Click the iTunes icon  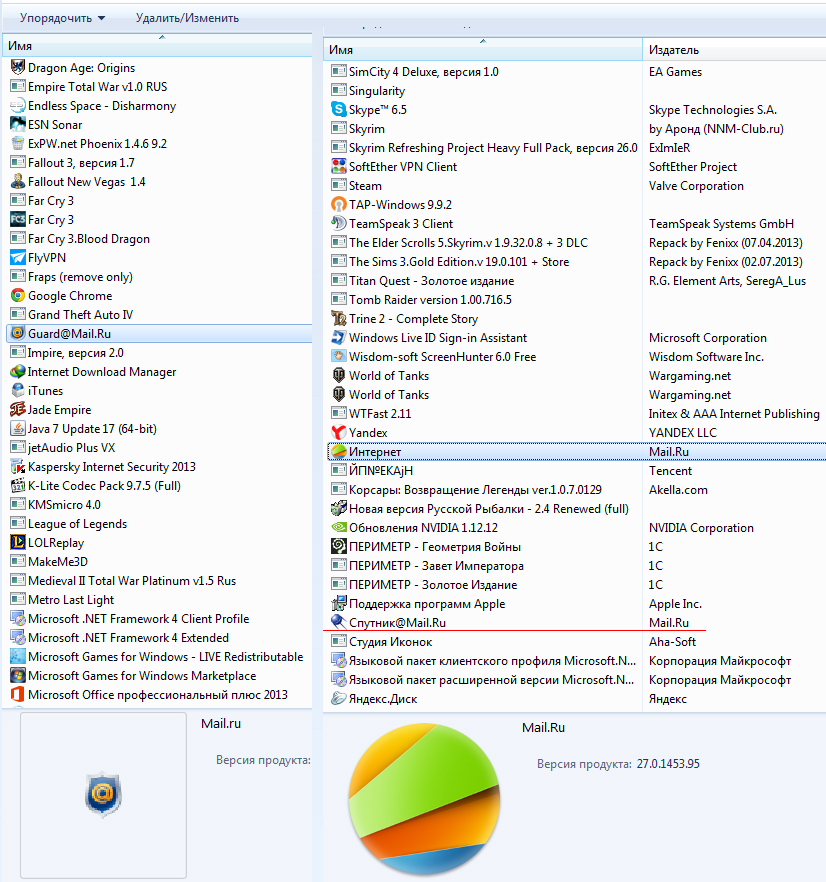click(18, 390)
